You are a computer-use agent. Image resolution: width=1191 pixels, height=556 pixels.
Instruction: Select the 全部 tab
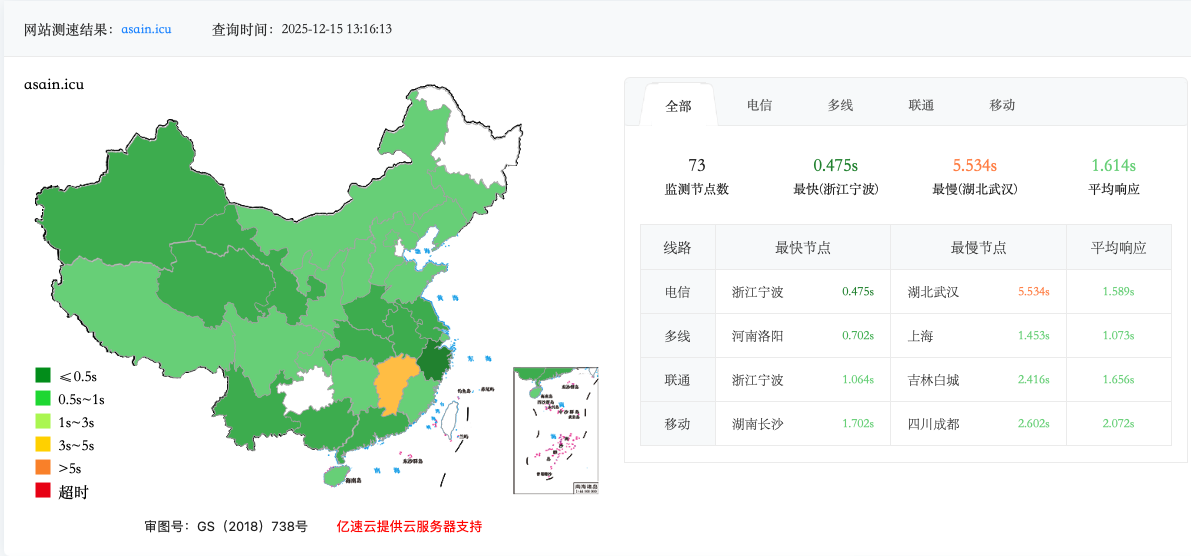[678, 106]
